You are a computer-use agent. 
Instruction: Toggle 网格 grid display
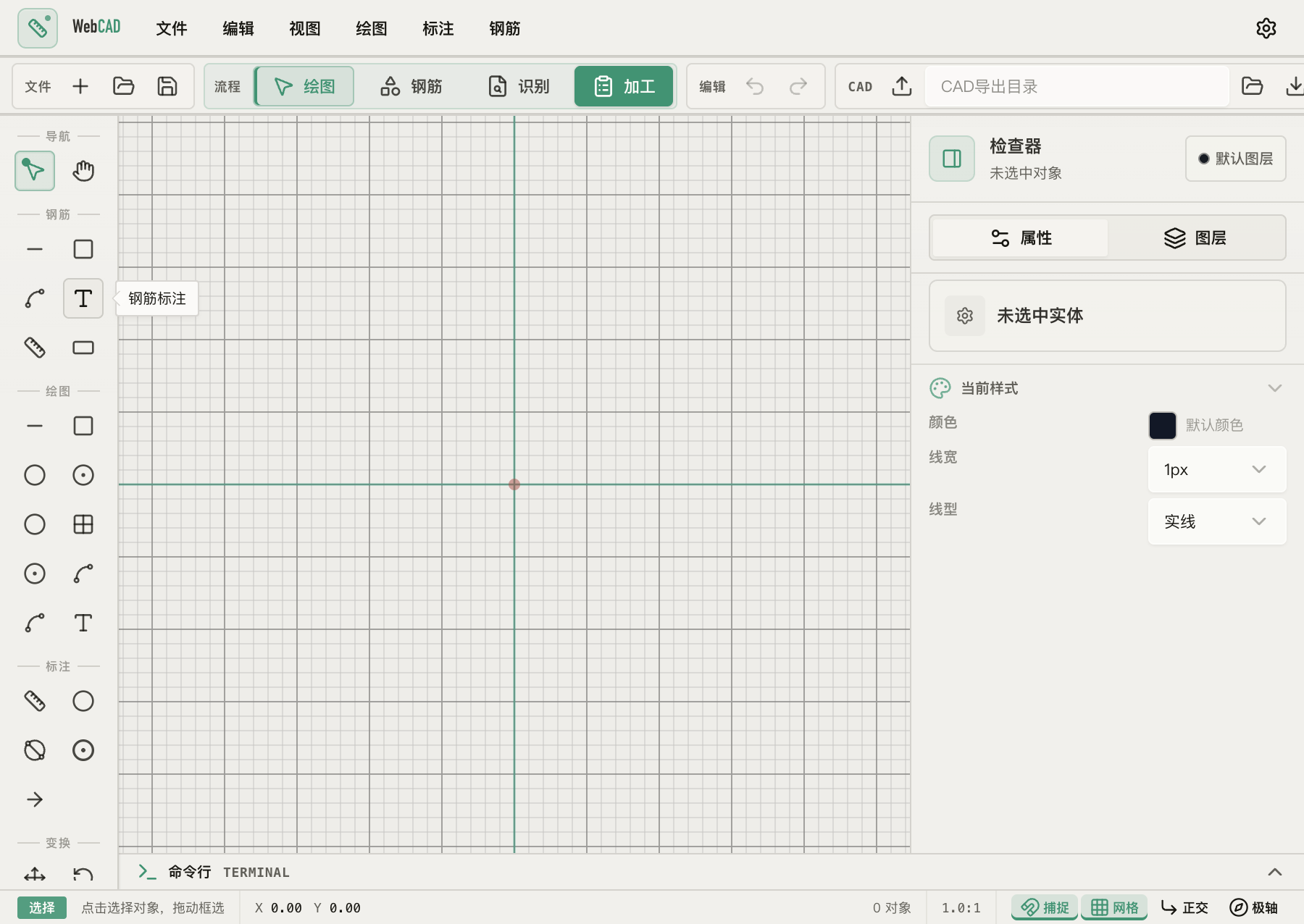coord(1114,907)
